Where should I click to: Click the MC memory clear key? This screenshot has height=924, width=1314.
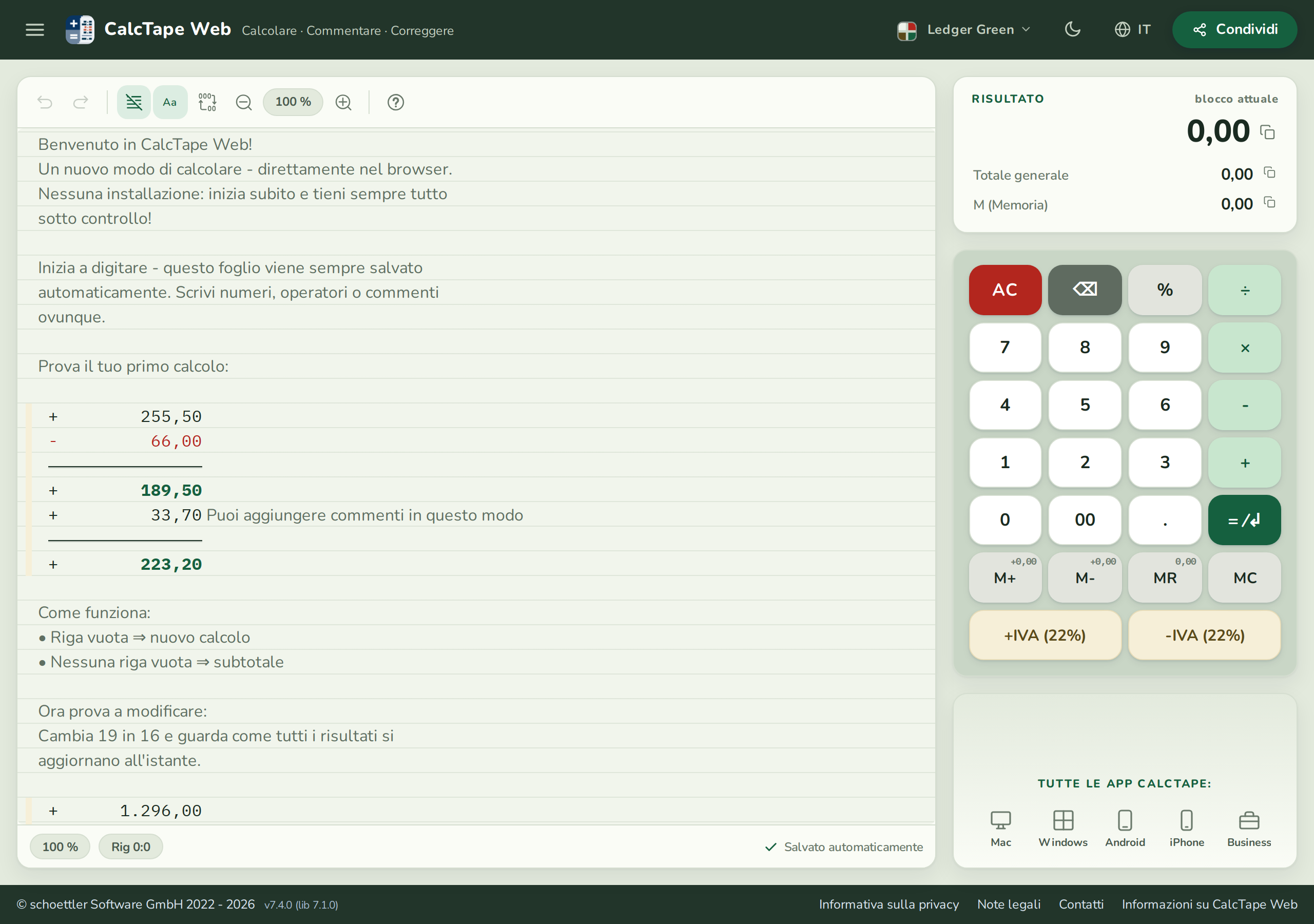click(x=1244, y=577)
